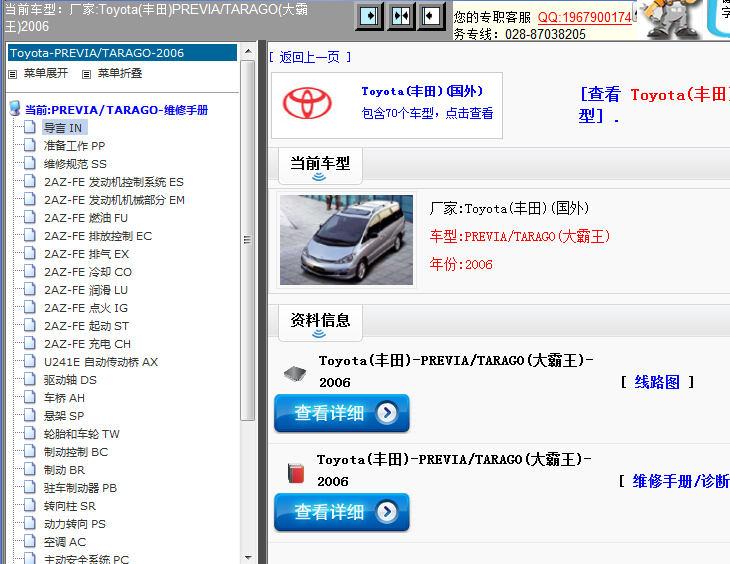Click page icon for 2AZ-FE 燃油 FU
Screen dimensions: 730x564
click(30, 217)
